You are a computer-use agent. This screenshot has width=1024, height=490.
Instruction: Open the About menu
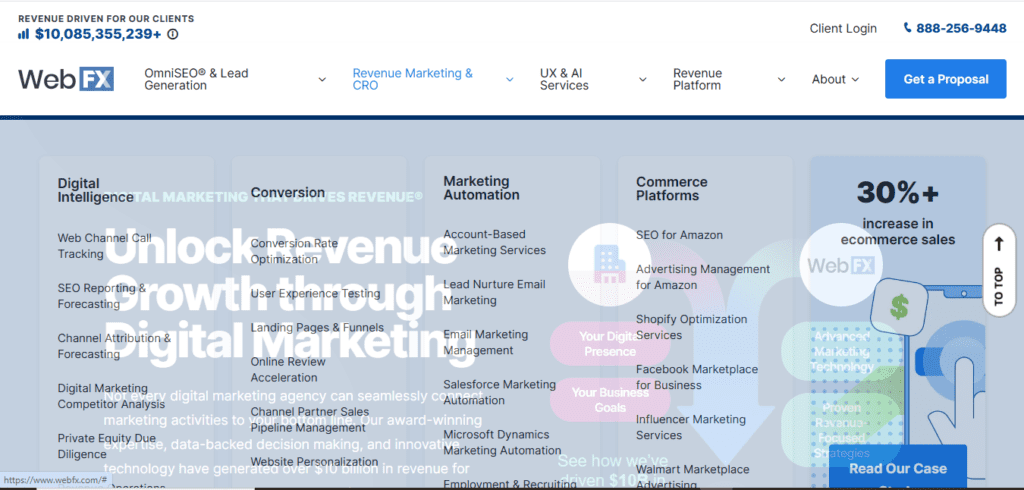pos(829,79)
